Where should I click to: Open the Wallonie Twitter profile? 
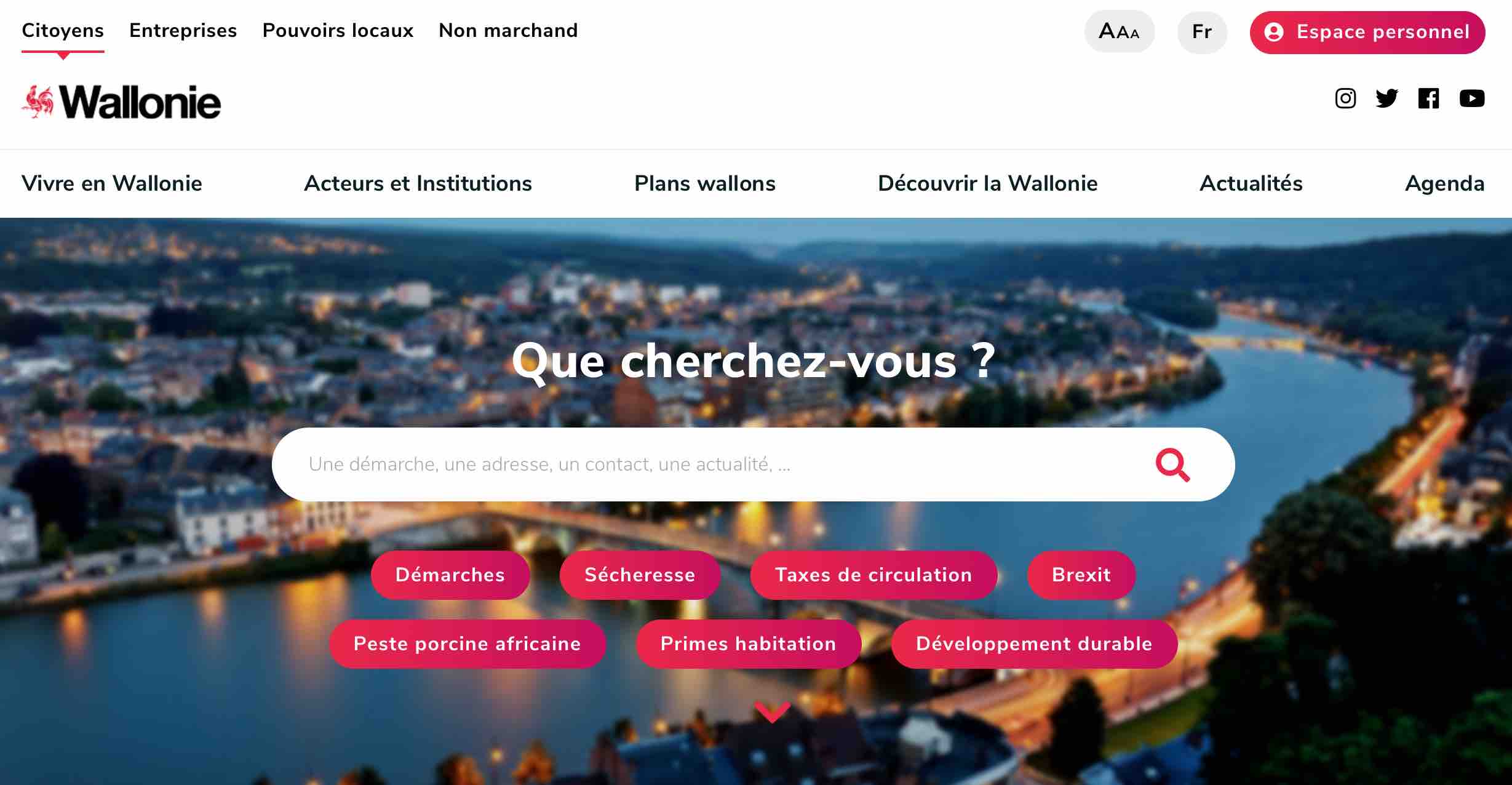click(1387, 98)
